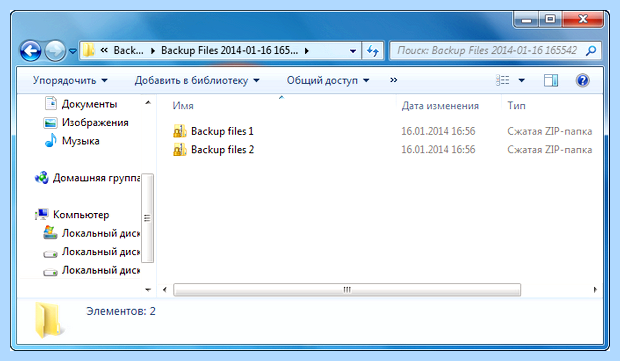Click the navigation pane scrollbar thumb
The height and width of the screenshot is (361, 620).
147,218
